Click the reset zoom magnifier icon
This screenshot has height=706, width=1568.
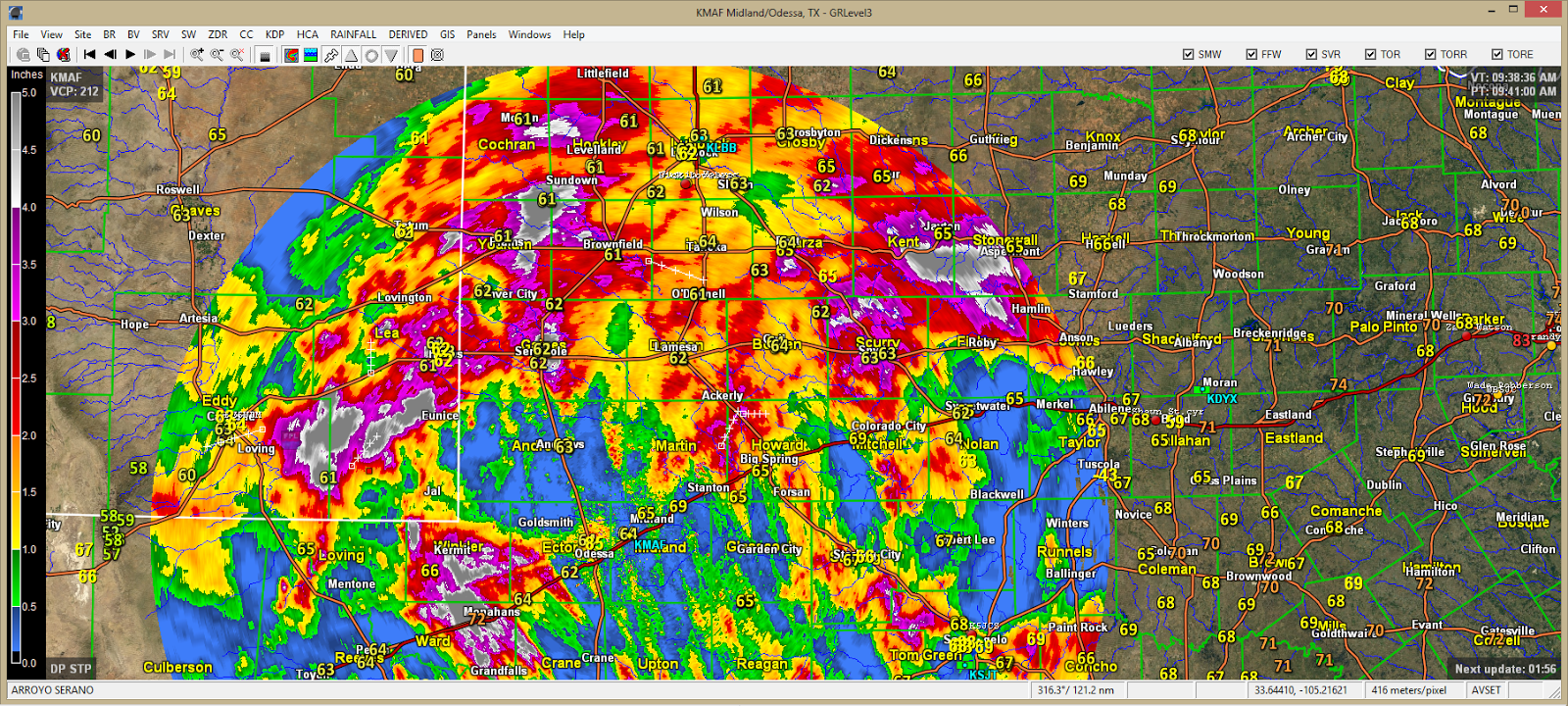(x=237, y=55)
